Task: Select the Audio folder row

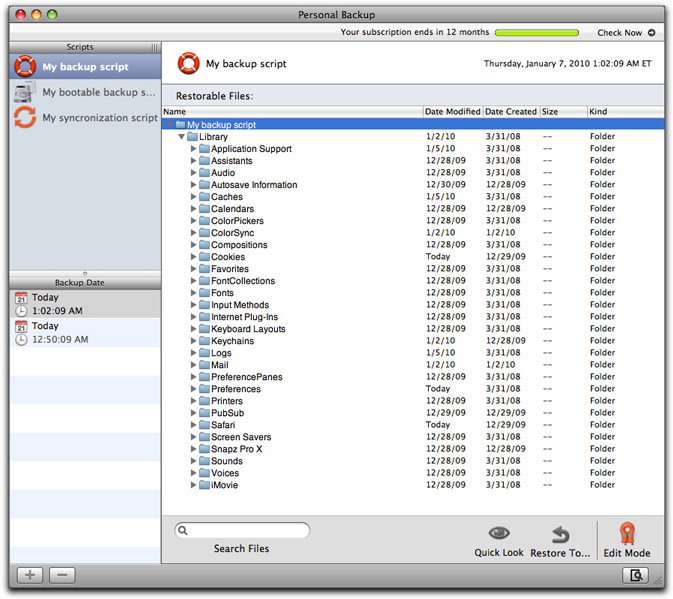Action: pyautogui.click(x=413, y=172)
